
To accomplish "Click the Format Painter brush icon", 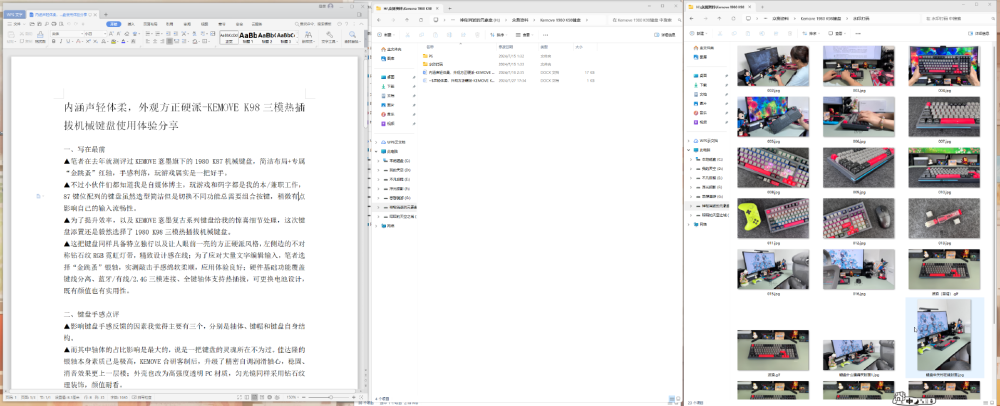I will [x=40, y=35].
